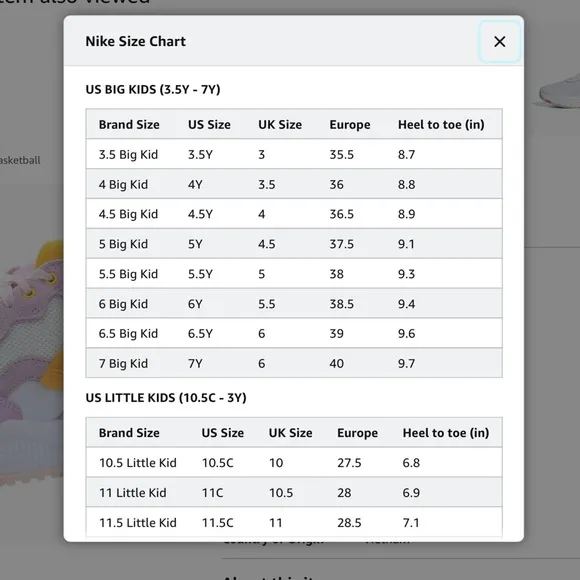The height and width of the screenshot is (580, 580).
Task: Click the UK size '5.5' in 6 Big Kid row
Action: pyautogui.click(x=266, y=304)
